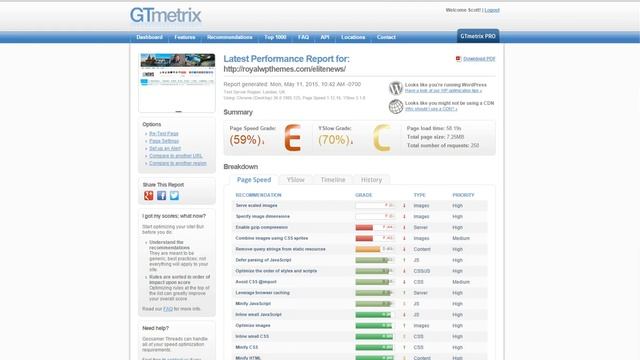Viewport: 640px width, 360px height.
Task: Click the Page Settings link
Action: 164,141
